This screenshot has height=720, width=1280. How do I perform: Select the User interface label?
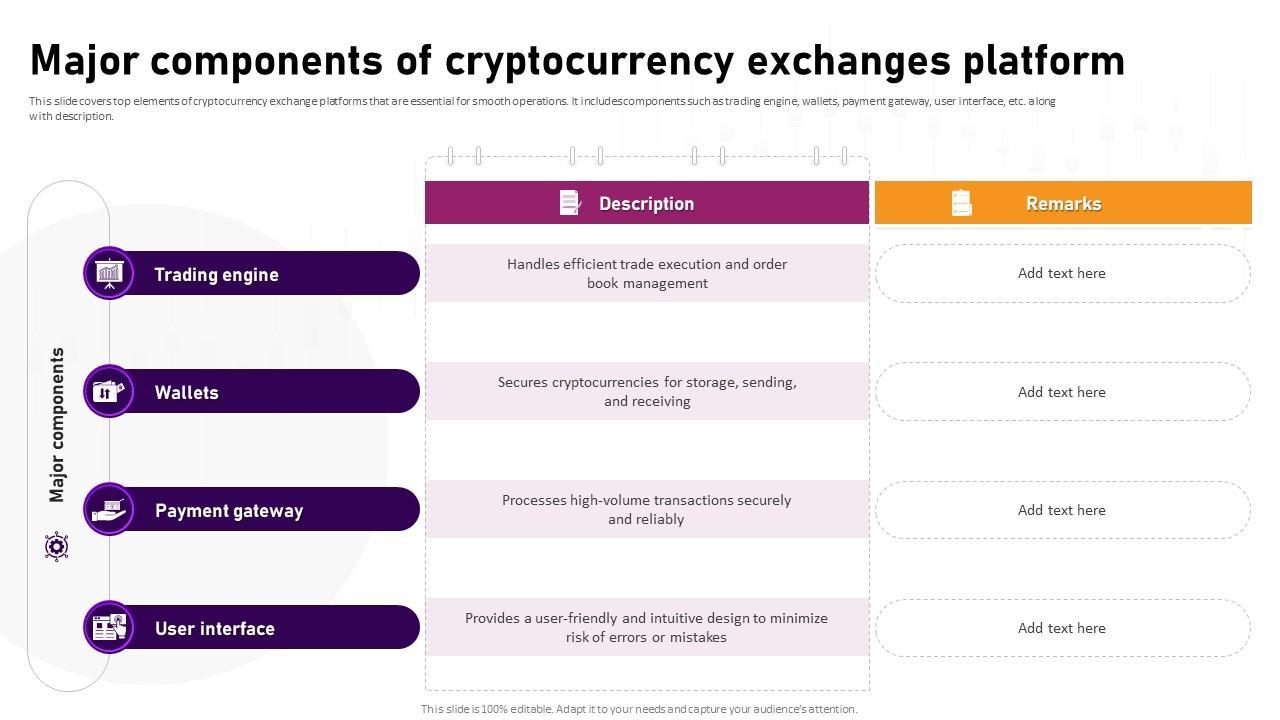point(215,629)
